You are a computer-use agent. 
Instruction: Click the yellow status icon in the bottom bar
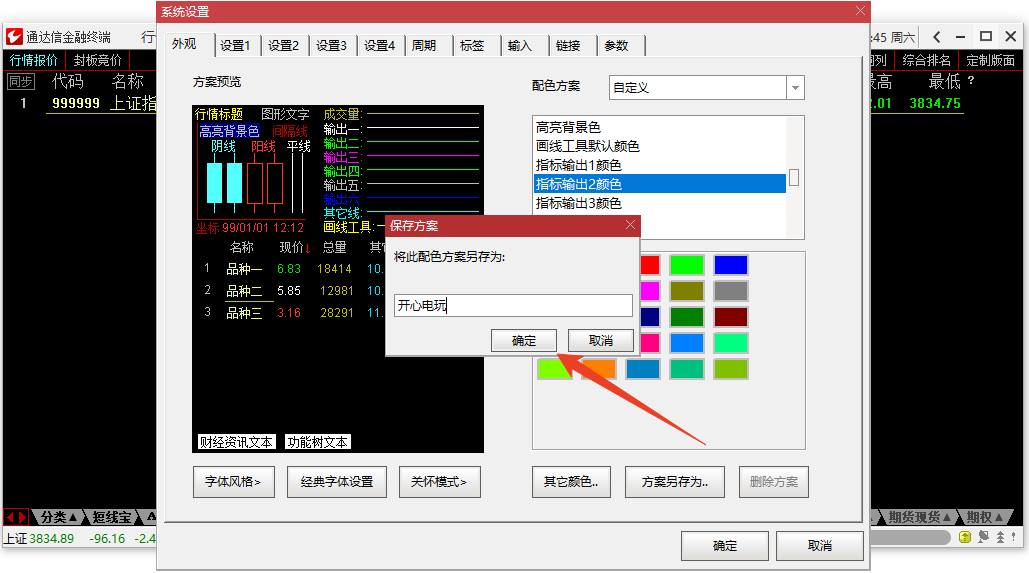coord(965,537)
